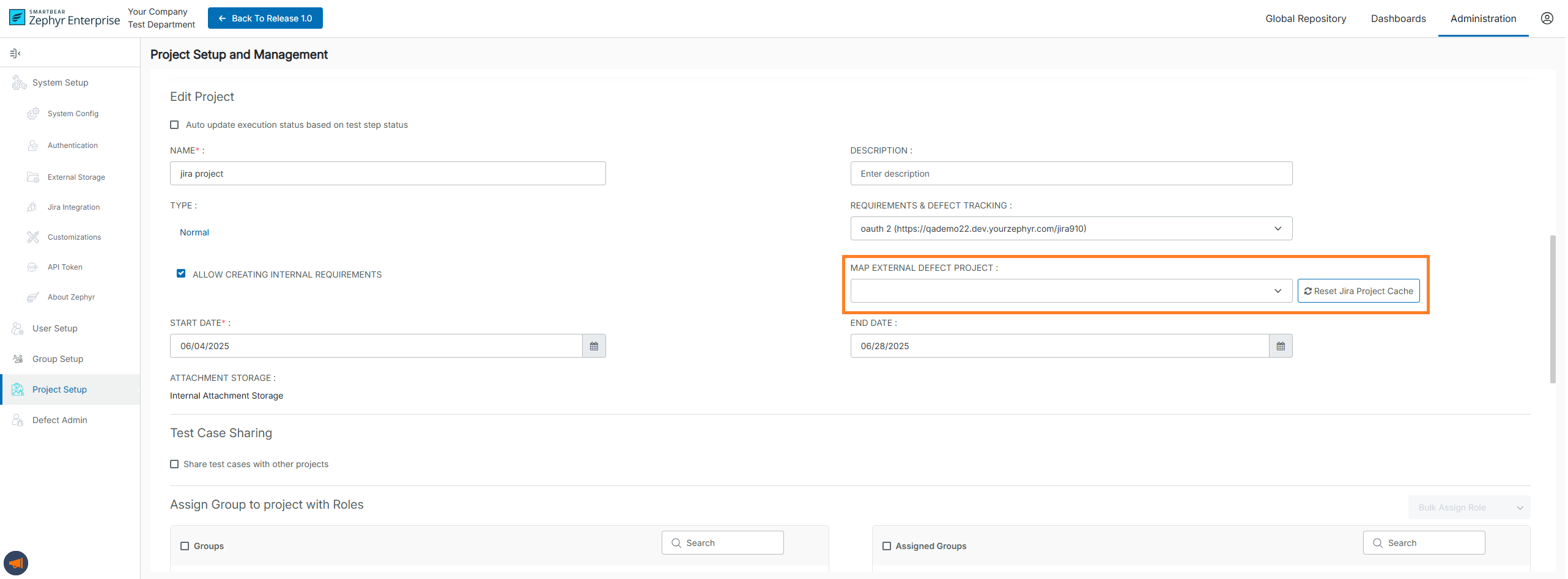Screen dimensions: 1568x579
Task: Open the Bulk Assign Role dropdown
Action: tap(1468, 507)
